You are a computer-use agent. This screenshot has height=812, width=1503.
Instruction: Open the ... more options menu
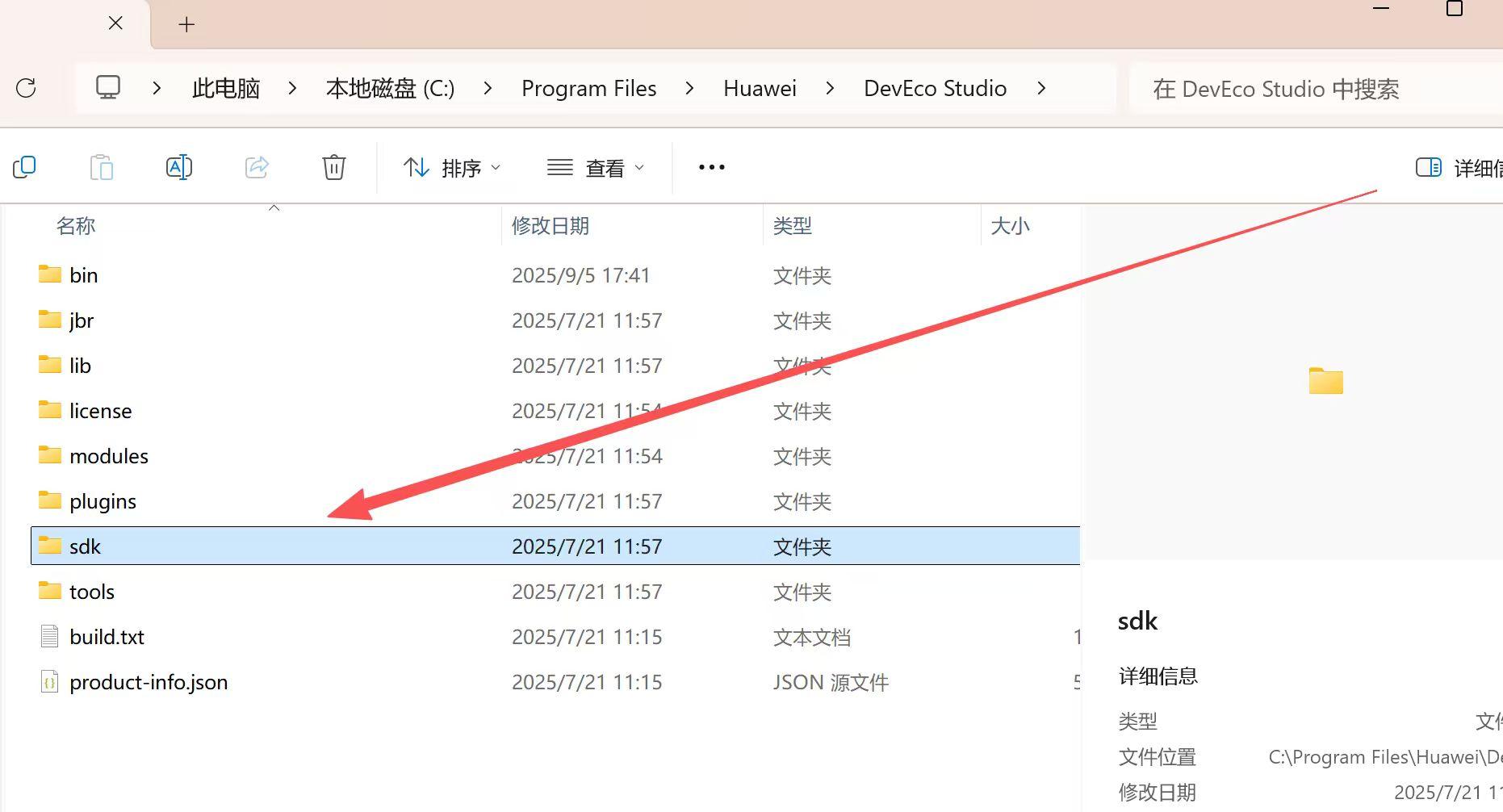pos(710,167)
